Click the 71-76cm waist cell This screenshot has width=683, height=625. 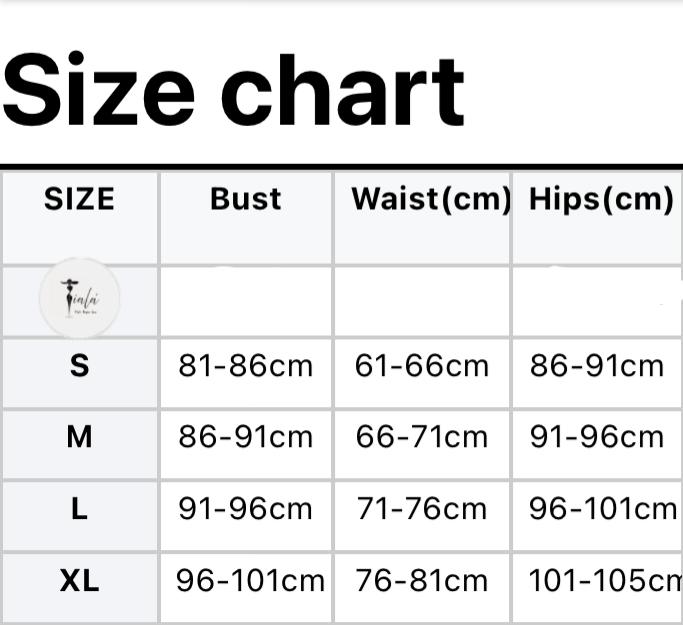pos(422,509)
